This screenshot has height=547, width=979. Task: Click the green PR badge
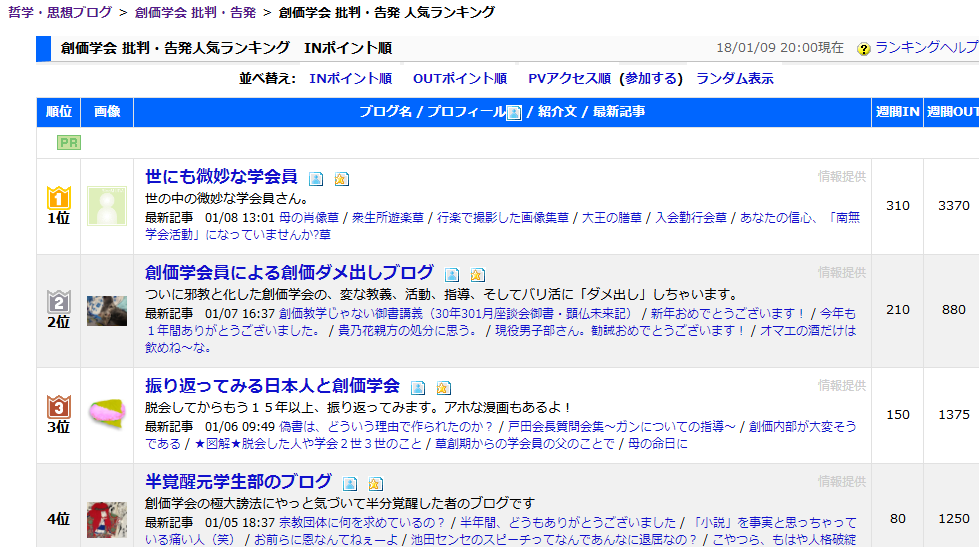click(x=69, y=142)
